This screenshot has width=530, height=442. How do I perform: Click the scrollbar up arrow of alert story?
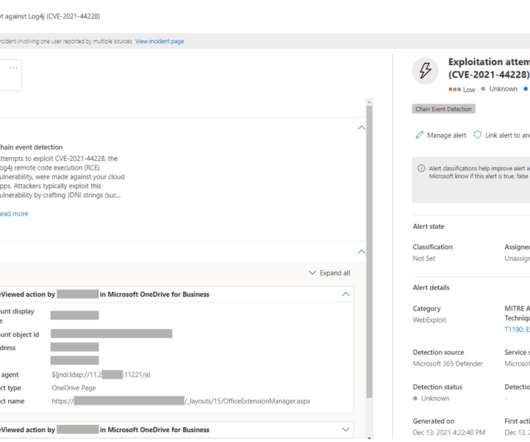[x=369, y=102]
